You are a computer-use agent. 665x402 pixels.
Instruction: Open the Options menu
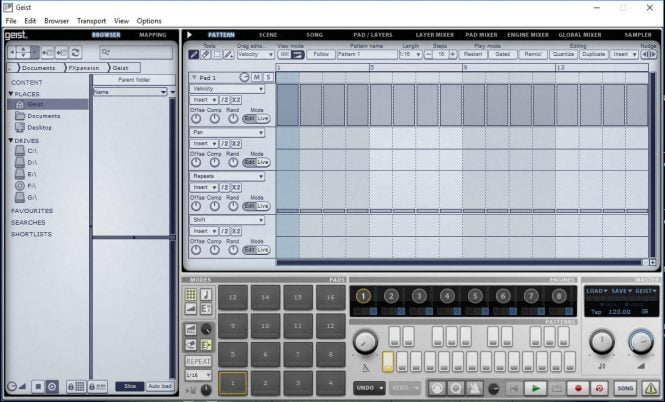(149, 21)
